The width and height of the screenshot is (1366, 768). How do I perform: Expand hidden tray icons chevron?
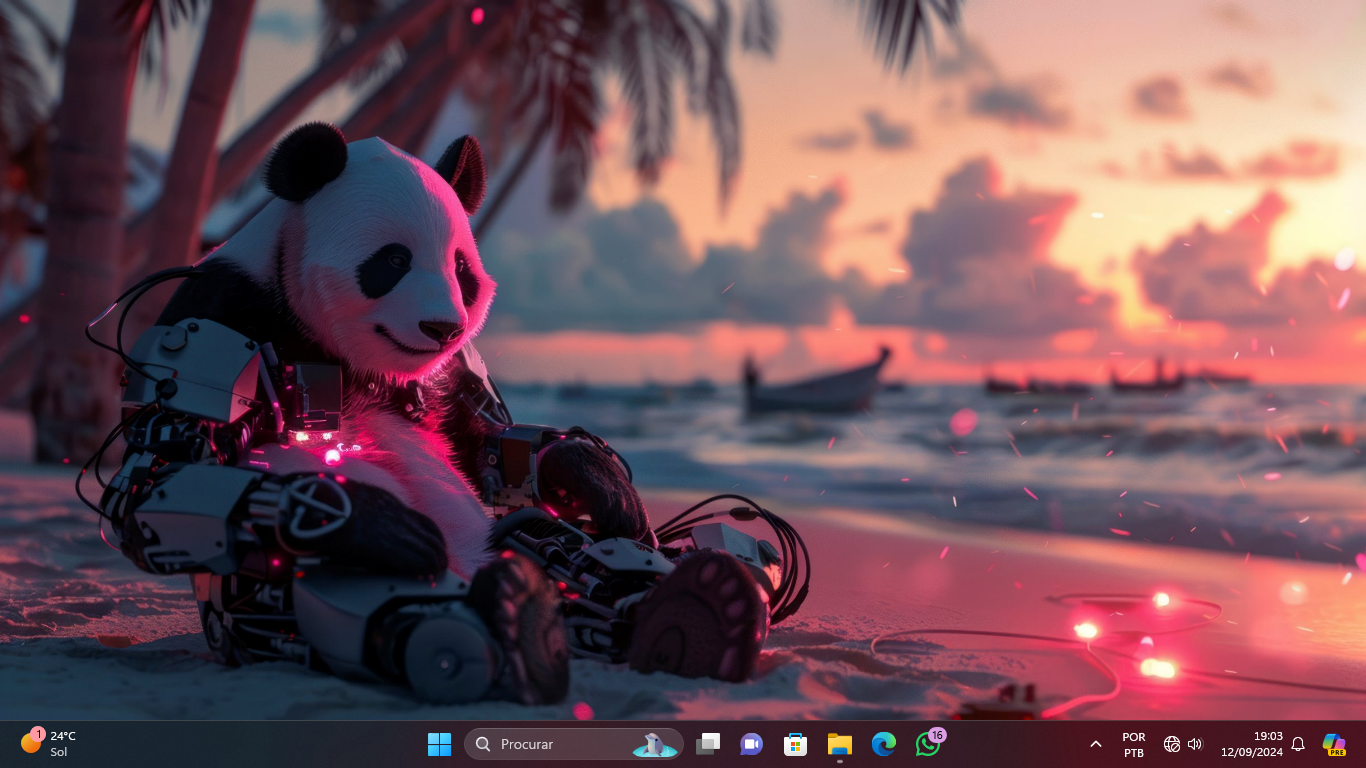coord(1096,744)
